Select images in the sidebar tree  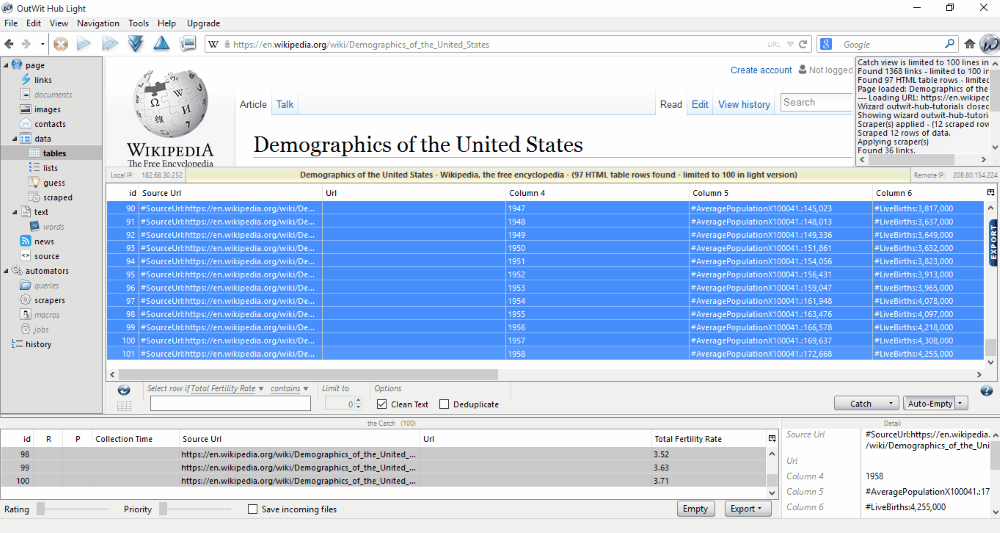(47, 109)
